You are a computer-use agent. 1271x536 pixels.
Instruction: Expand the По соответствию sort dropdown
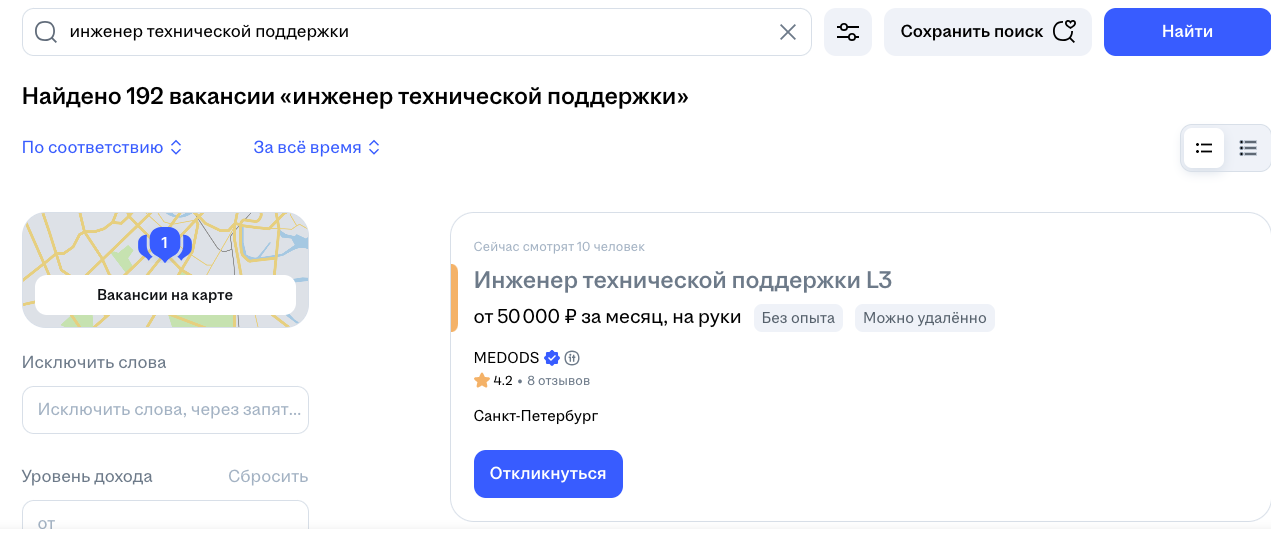click(102, 147)
